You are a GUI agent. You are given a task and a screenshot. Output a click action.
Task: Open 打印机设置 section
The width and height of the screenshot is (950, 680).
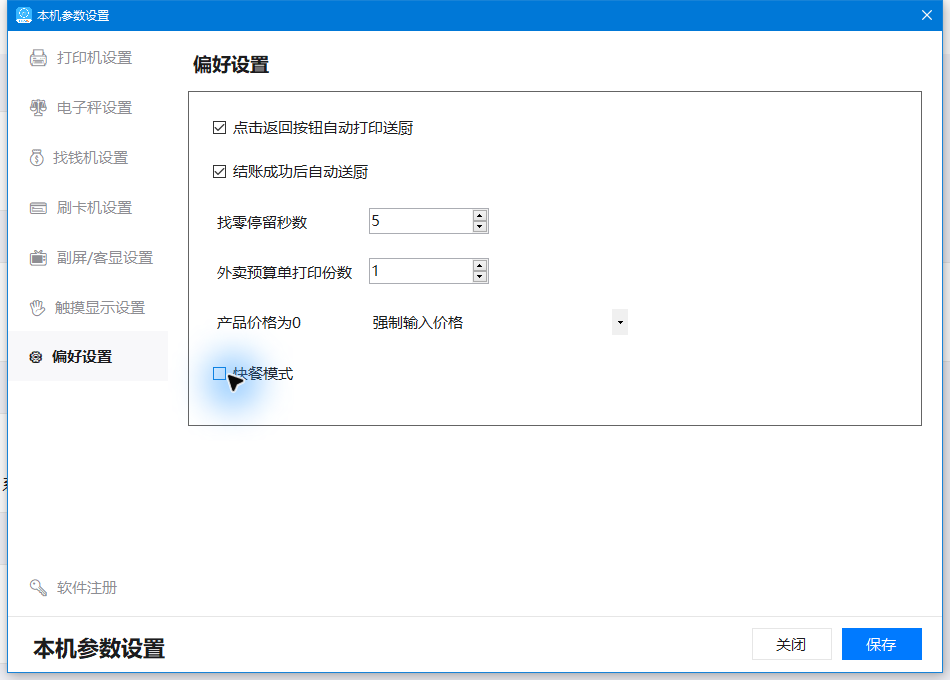click(x=88, y=58)
